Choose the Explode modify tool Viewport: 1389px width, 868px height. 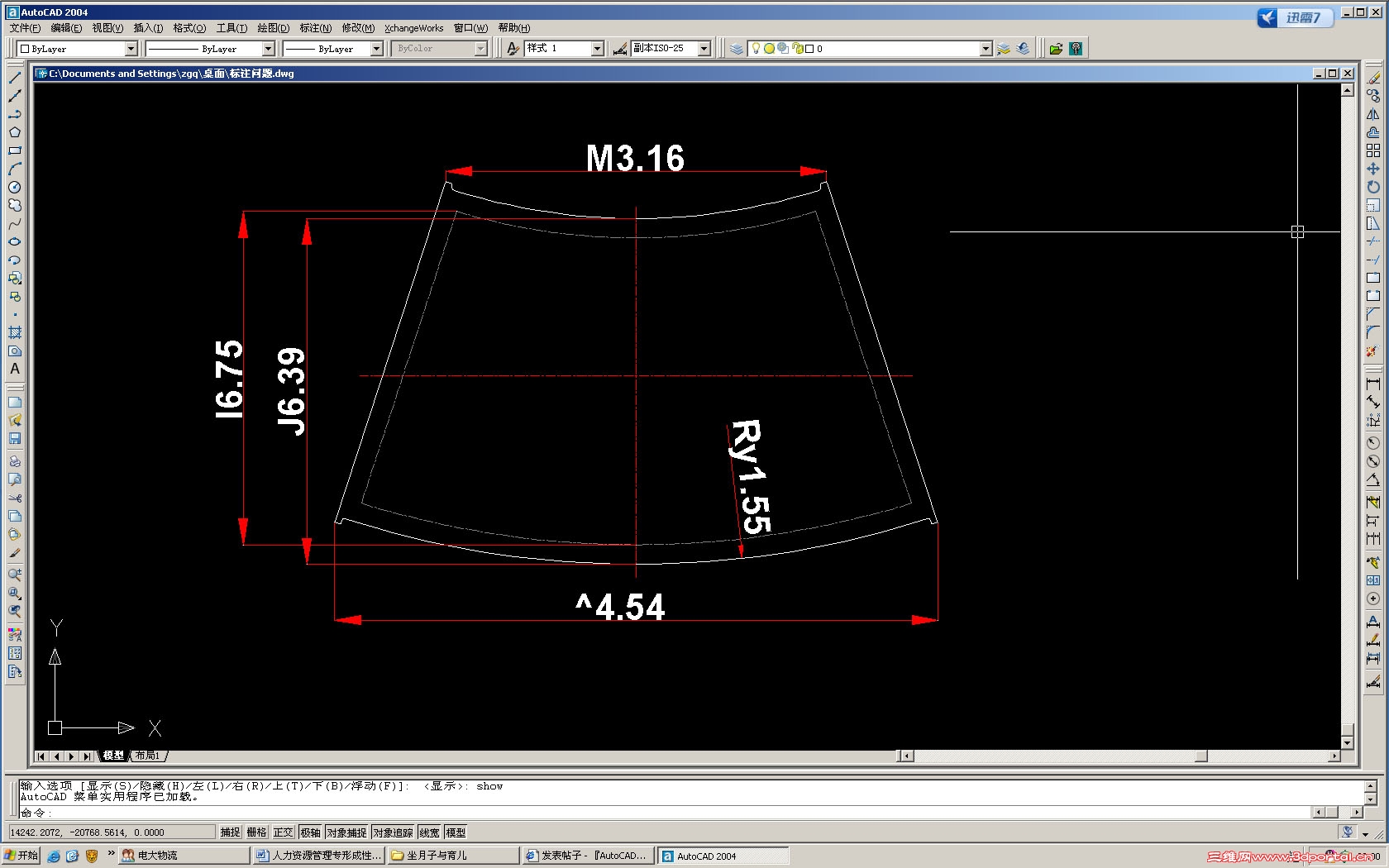[x=1373, y=351]
